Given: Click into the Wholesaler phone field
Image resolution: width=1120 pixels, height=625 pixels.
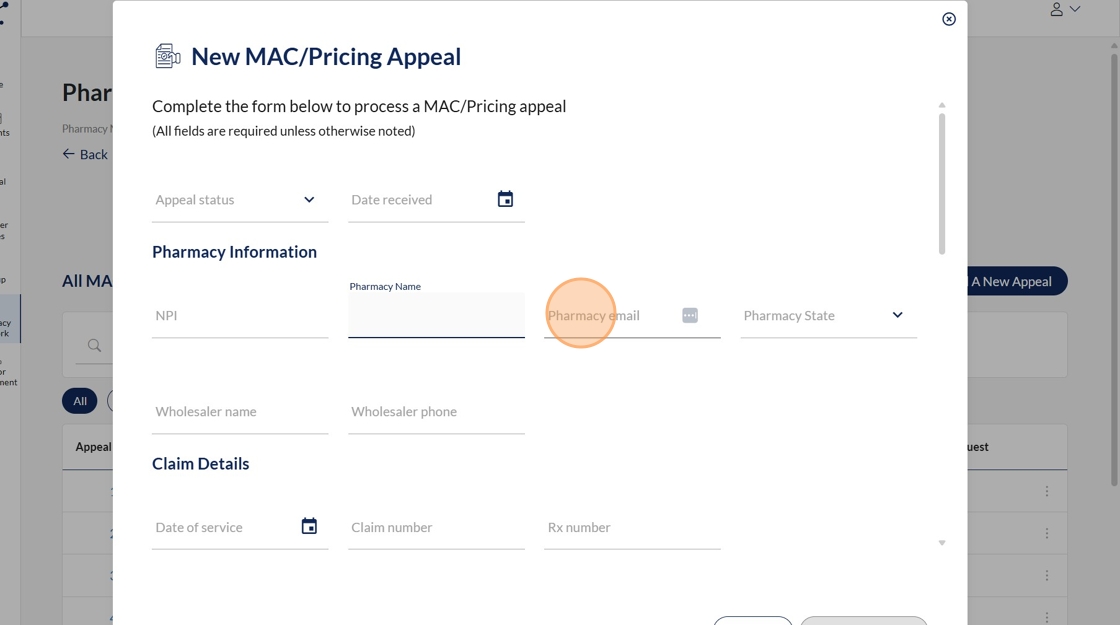Looking at the screenshot, I should tap(436, 412).
